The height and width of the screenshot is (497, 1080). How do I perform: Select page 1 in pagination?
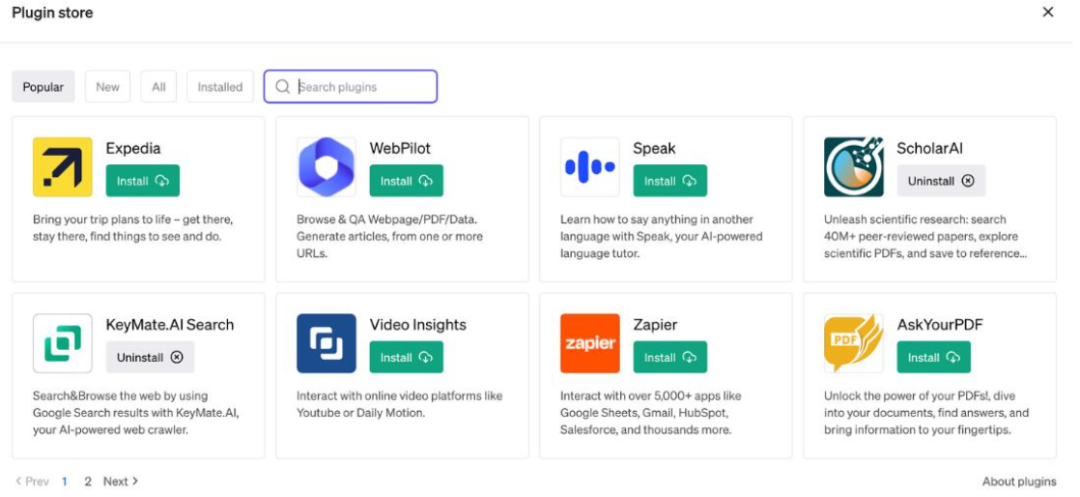pos(65,482)
